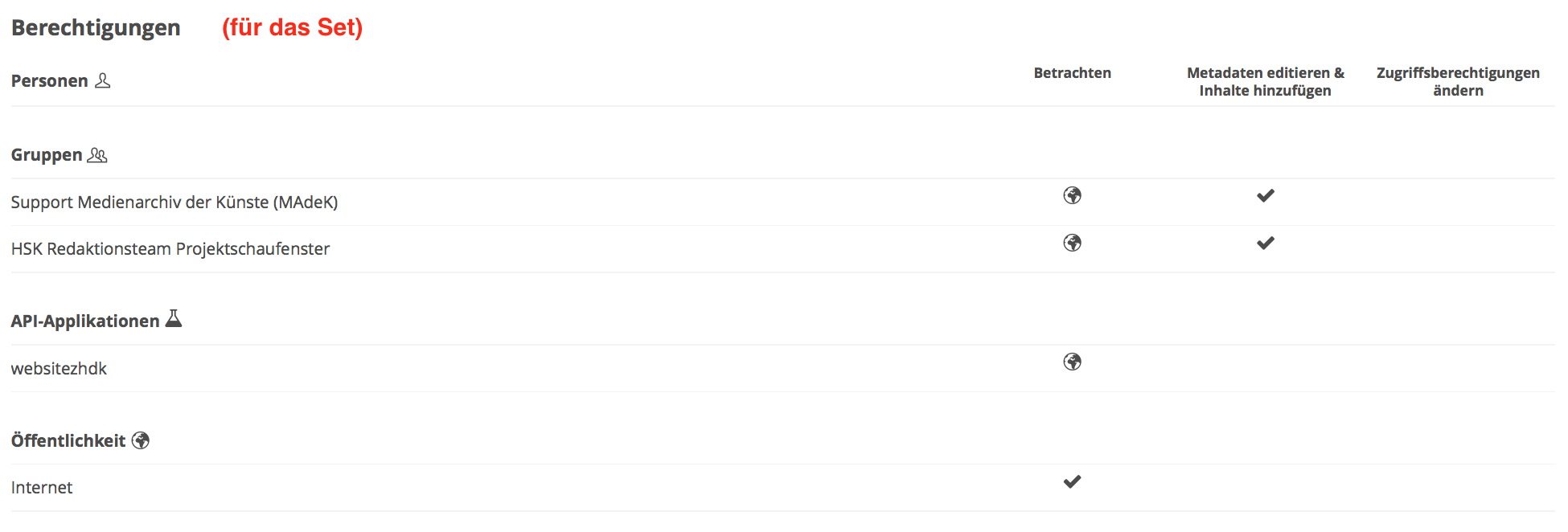Screen dimensions: 1568x532
Task: Toggle edit checkmark for Support Medienarchiv
Action: [1265, 195]
